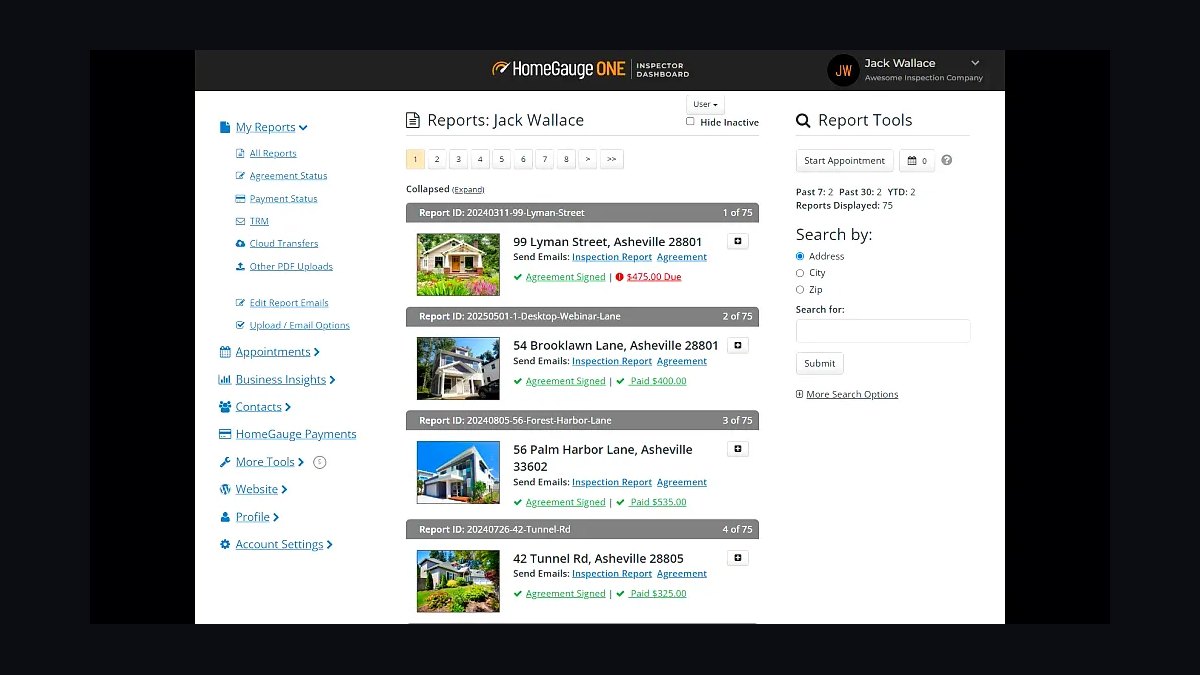The image size is (1200, 675).
Task: Click the Expand link next to Collapsed
Action: point(468,190)
